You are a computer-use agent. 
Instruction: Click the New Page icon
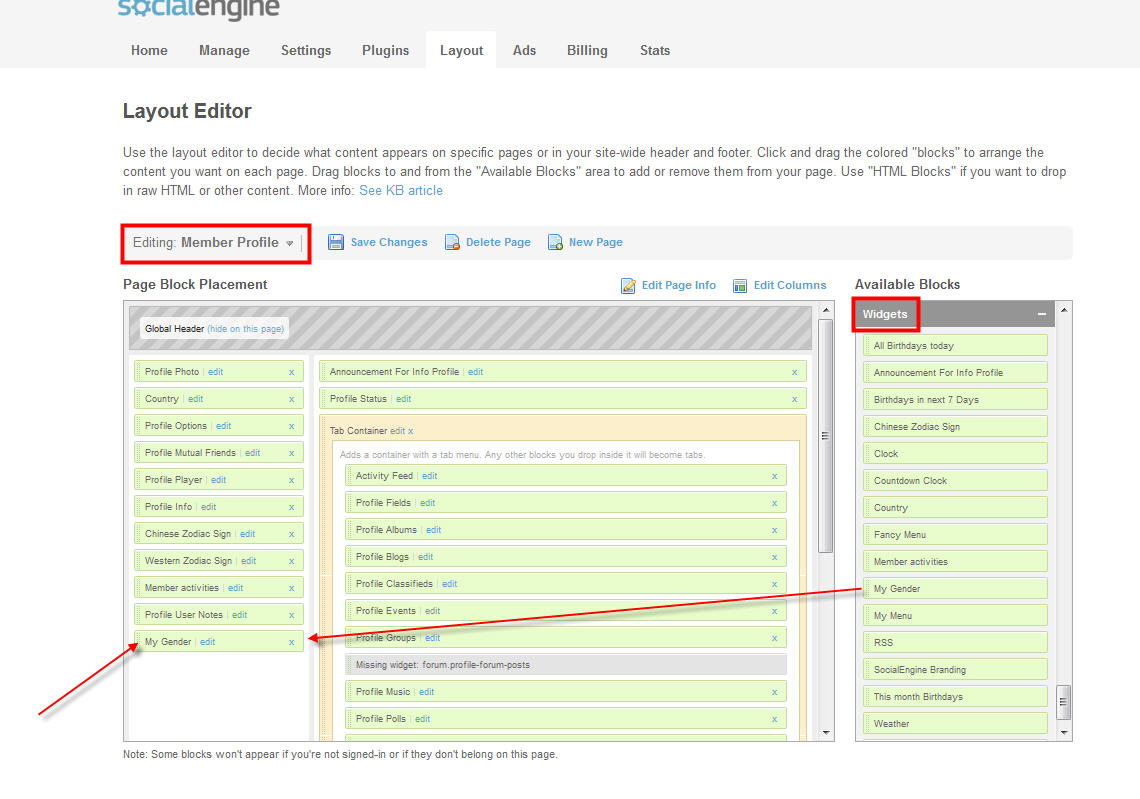(555, 242)
